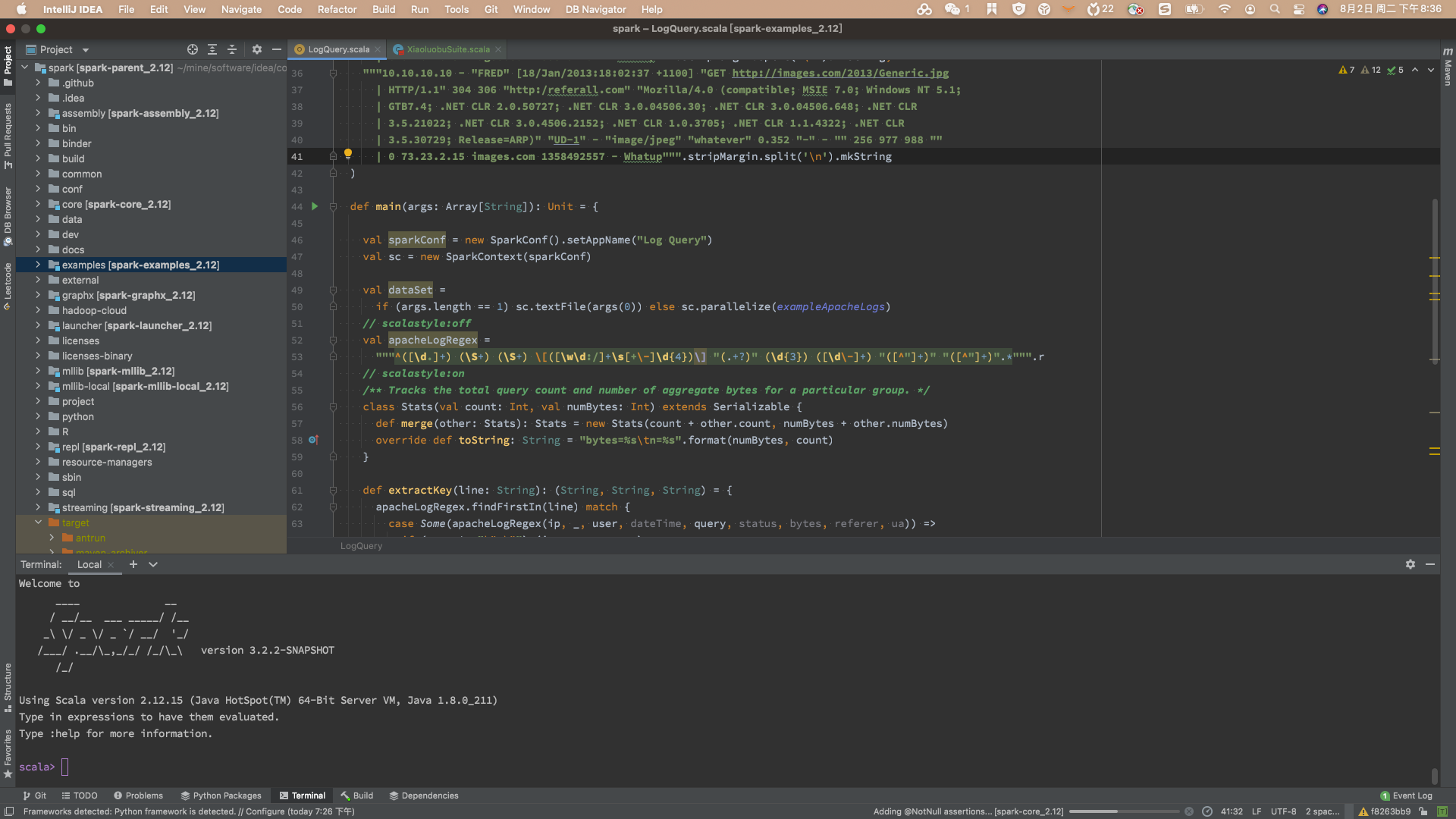This screenshot has height=819, width=1456.
Task: Open the Favorites tool window stripe
Action: click(x=8, y=754)
